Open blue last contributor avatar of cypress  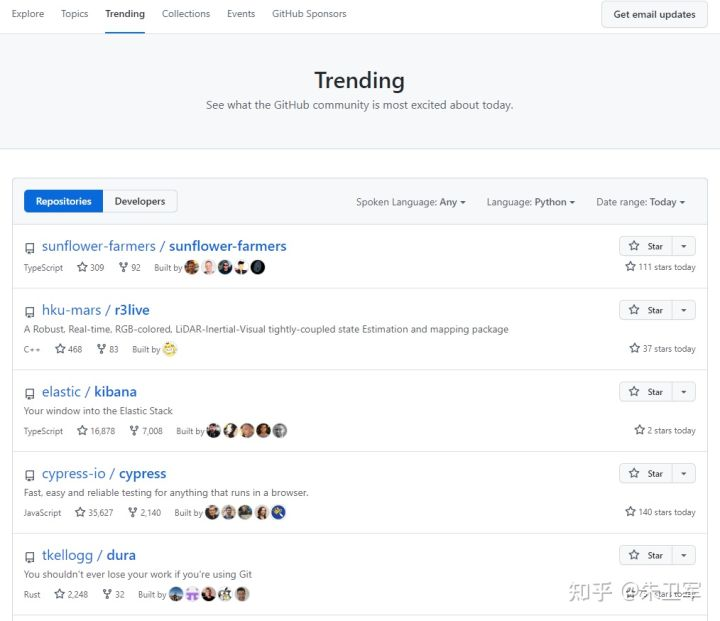(x=278, y=512)
